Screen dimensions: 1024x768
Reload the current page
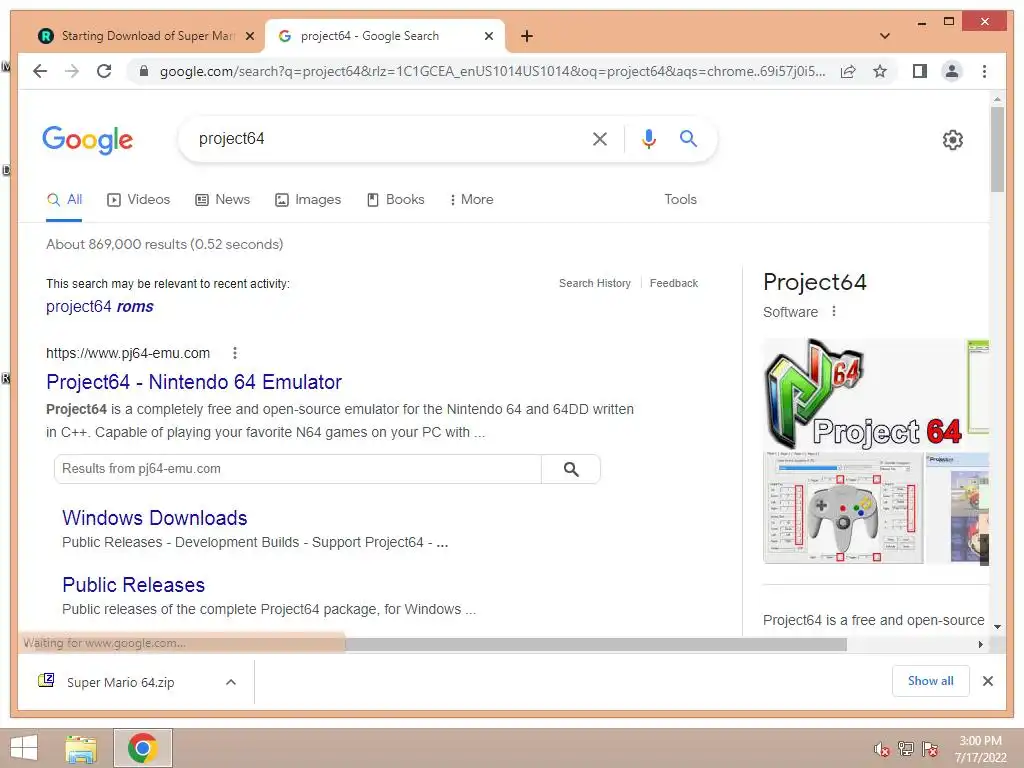104,71
